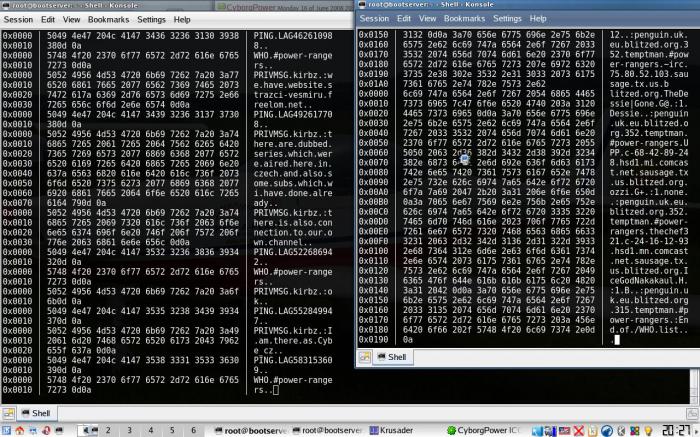Viewport: 700px width, 437px height.
Task: Click text d.of./WHO.list.. in right terminal
Action: coord(649,330)
